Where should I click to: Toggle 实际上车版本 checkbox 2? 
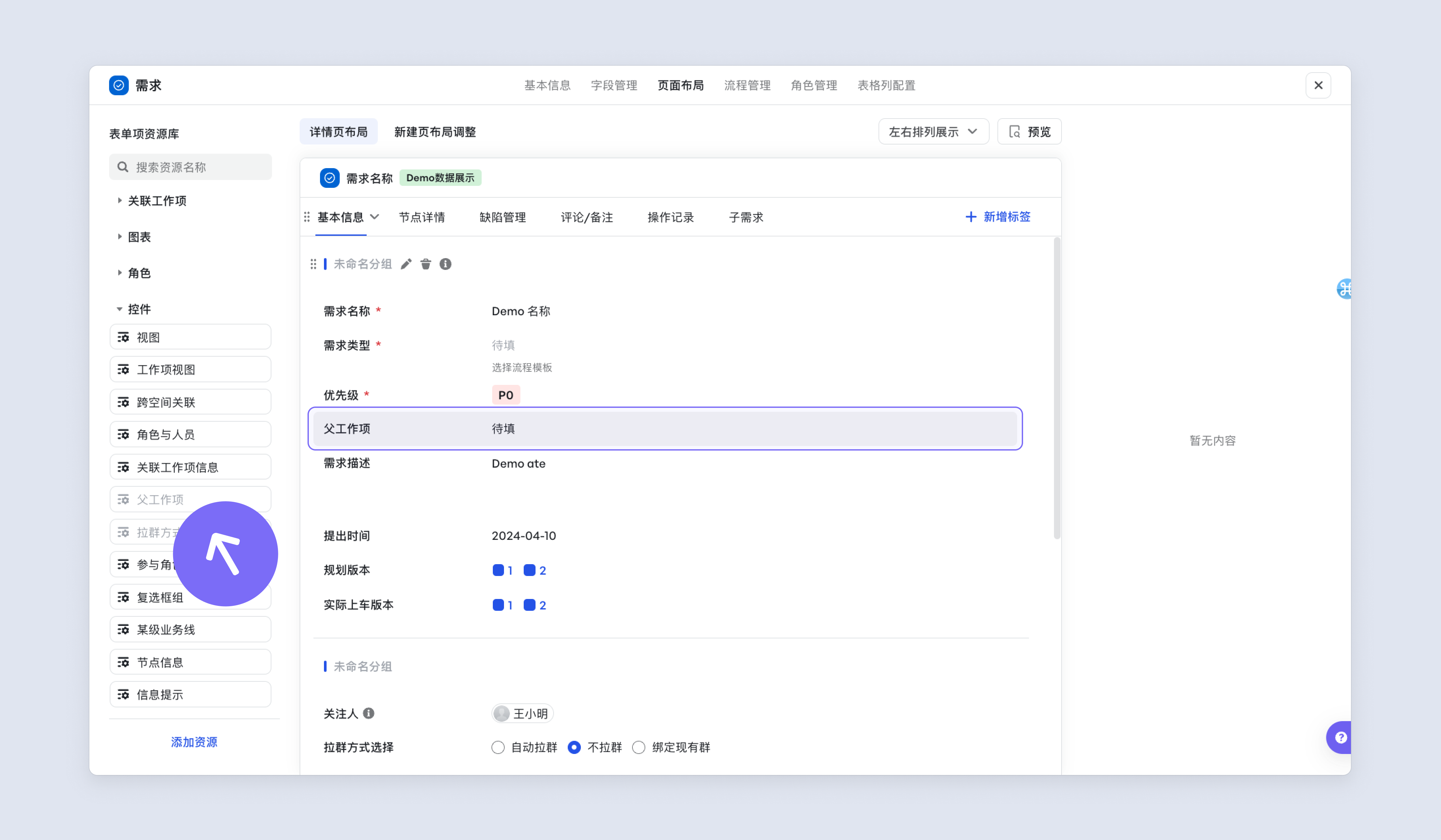[x=530, y=605]
